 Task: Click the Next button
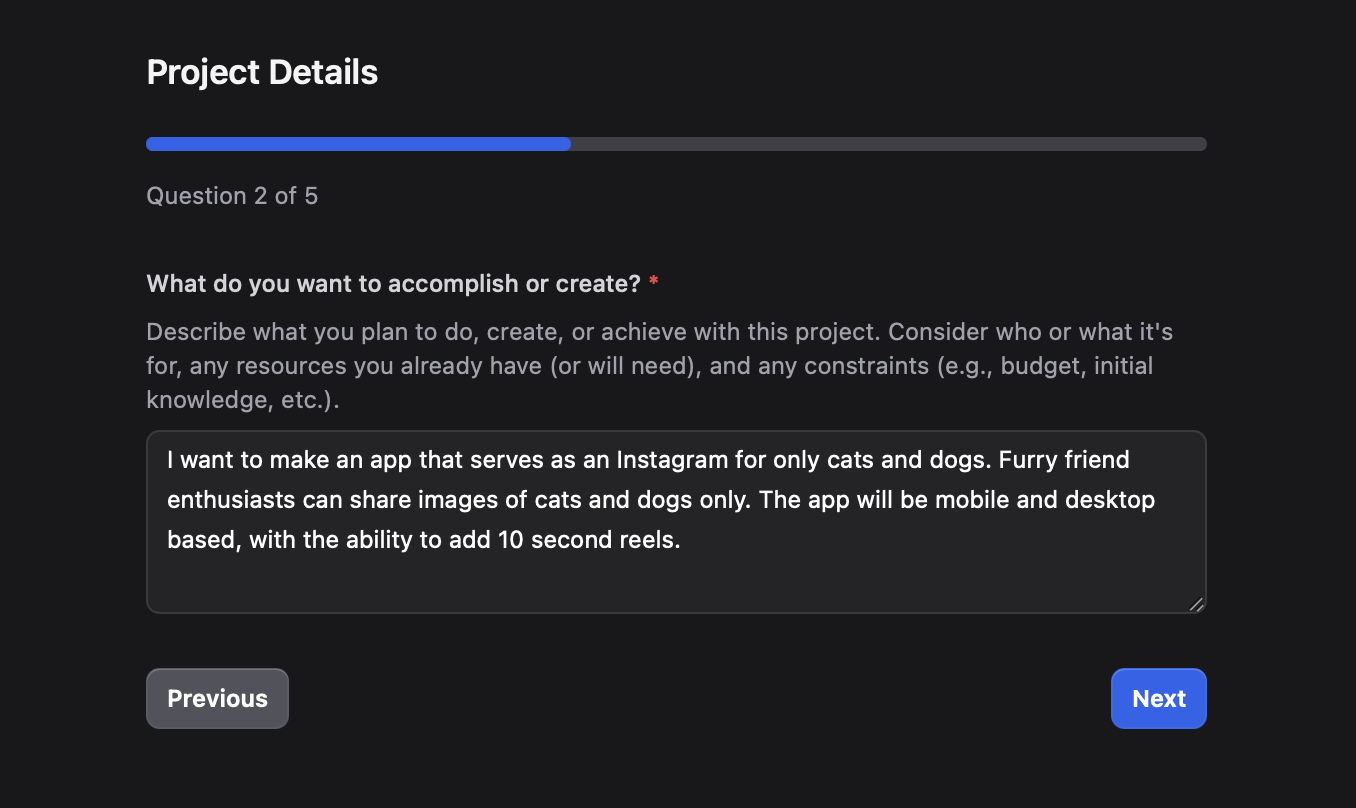pos(1158,699)
